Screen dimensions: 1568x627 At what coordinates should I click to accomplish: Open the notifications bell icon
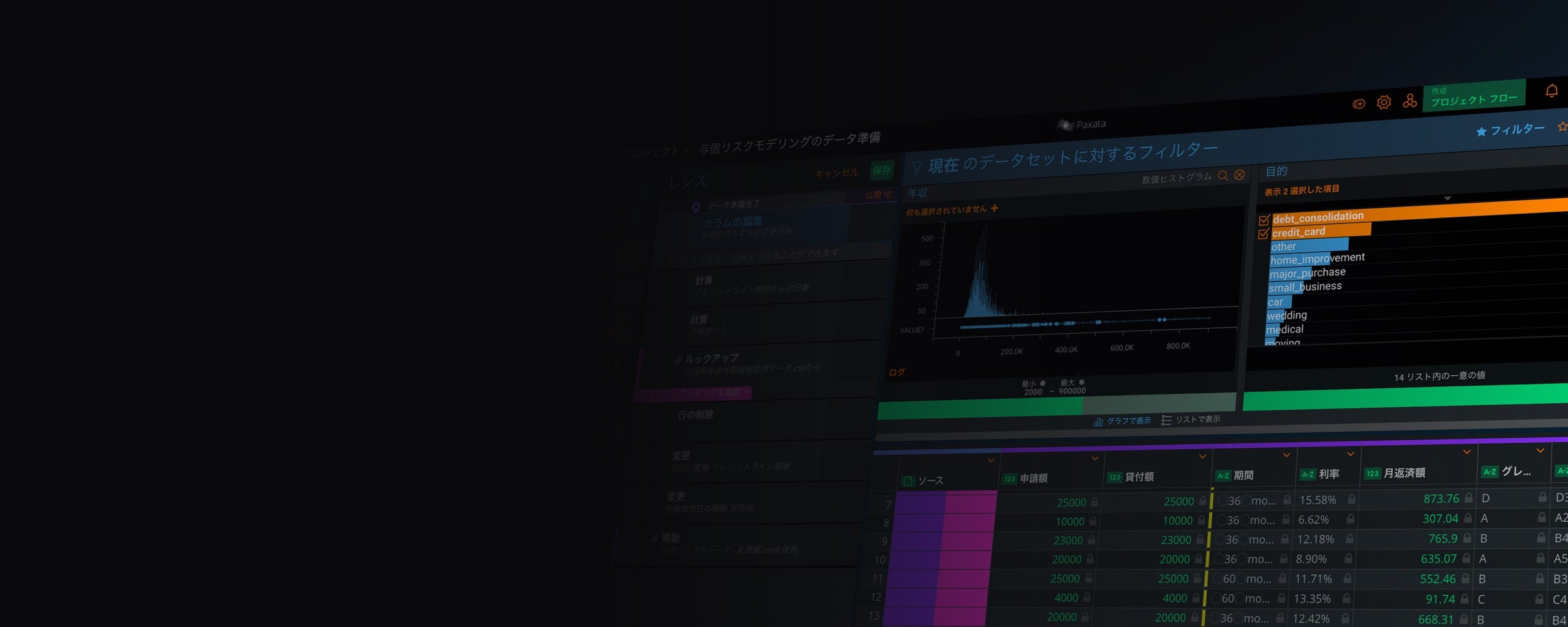1551,91
